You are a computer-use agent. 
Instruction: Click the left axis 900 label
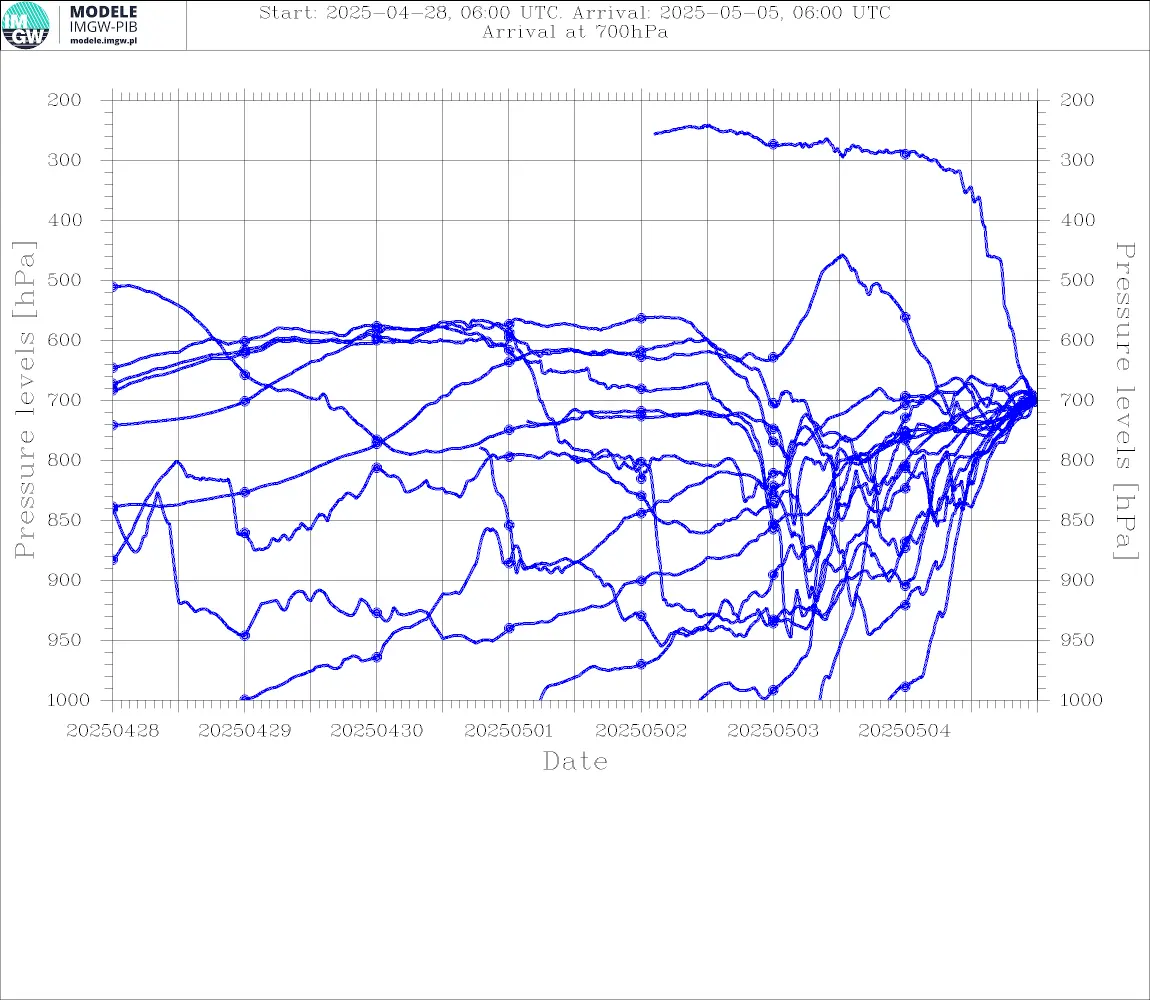click(65, 580)
